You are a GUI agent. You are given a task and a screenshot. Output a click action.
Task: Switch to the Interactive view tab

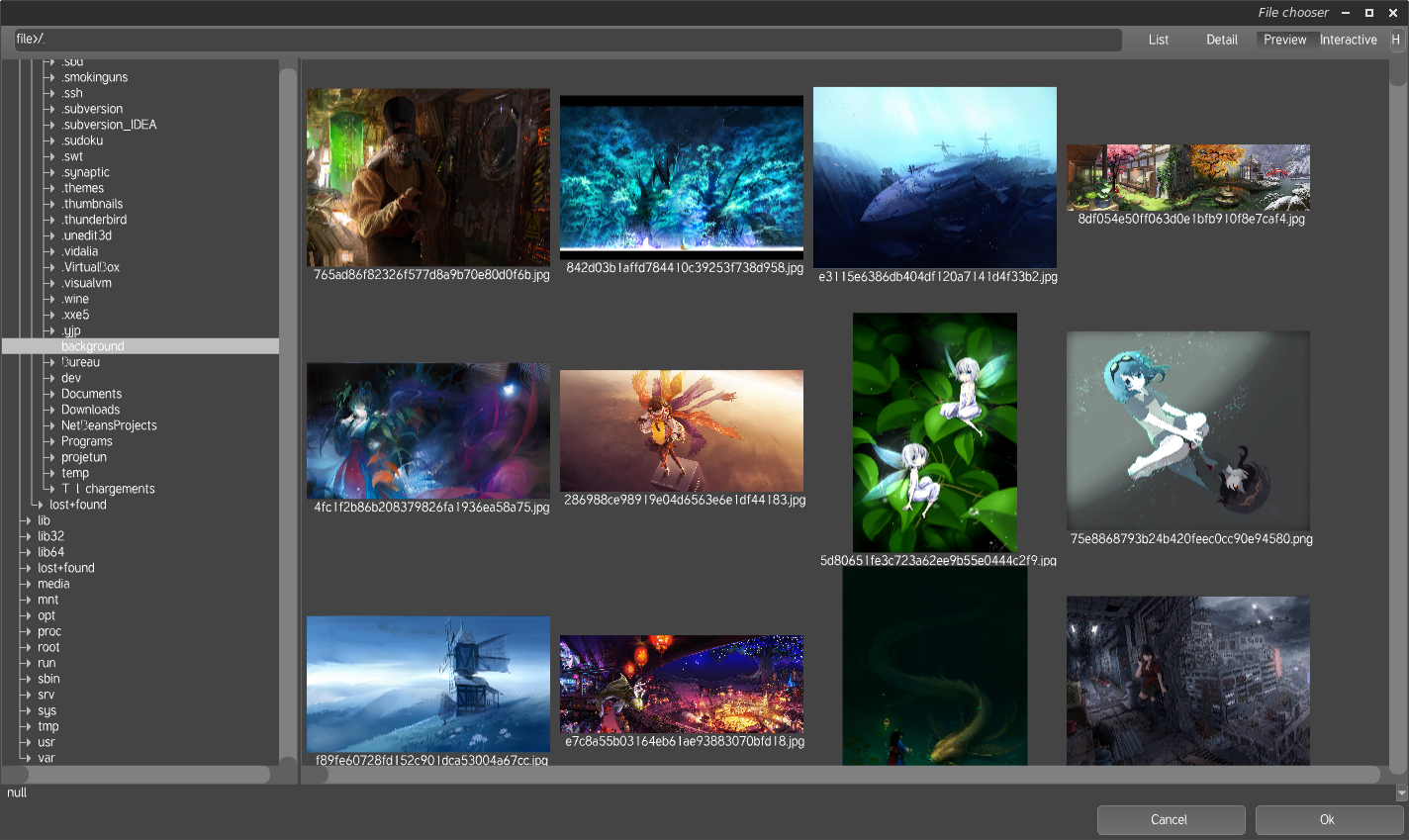tap(1349, 40)
